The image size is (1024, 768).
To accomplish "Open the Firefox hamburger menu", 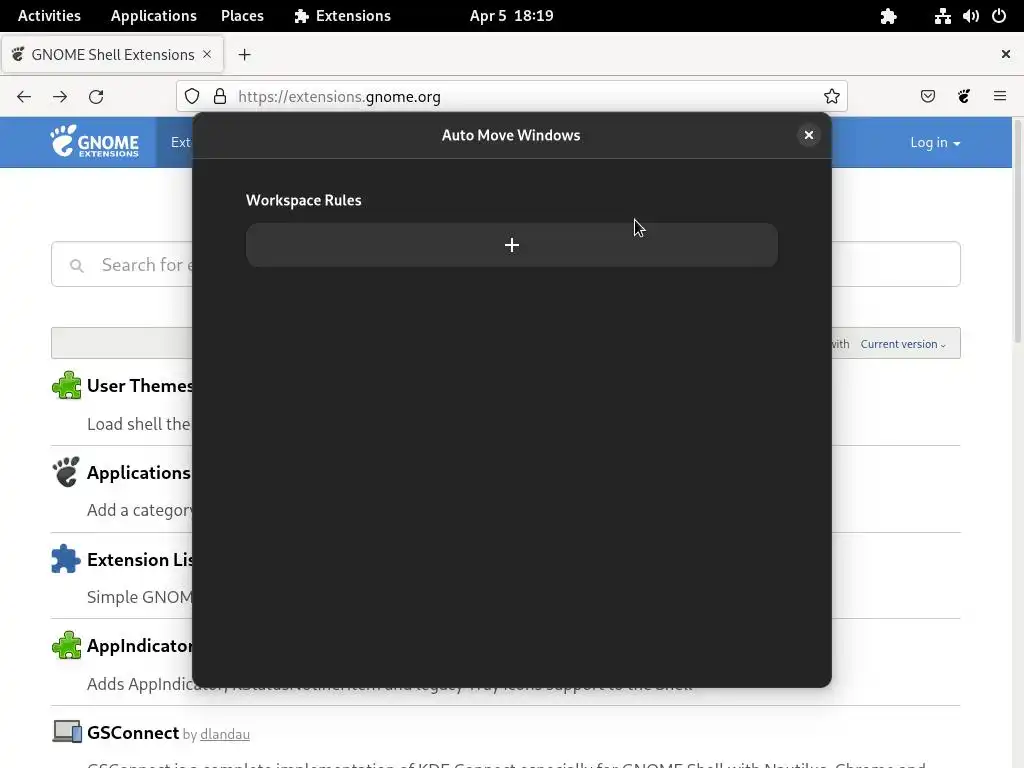I will 1000,97.
